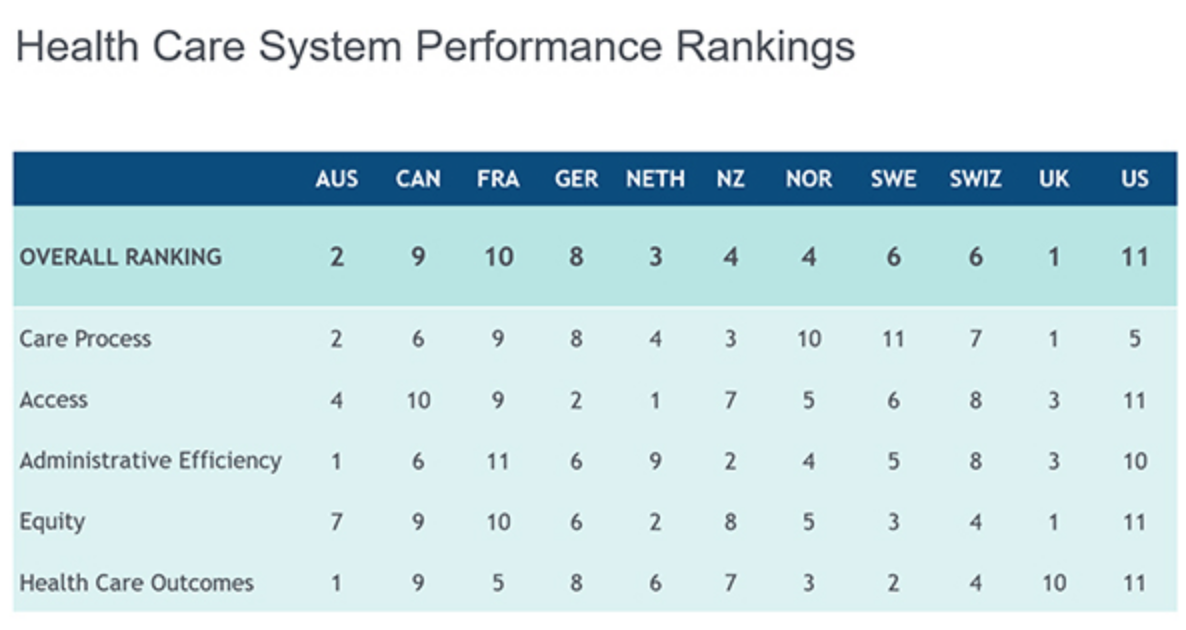This screenshot has height=630, width=1186.
Task: Select the Equity row label
Action: pyautogui.click(x=52, y=522)
